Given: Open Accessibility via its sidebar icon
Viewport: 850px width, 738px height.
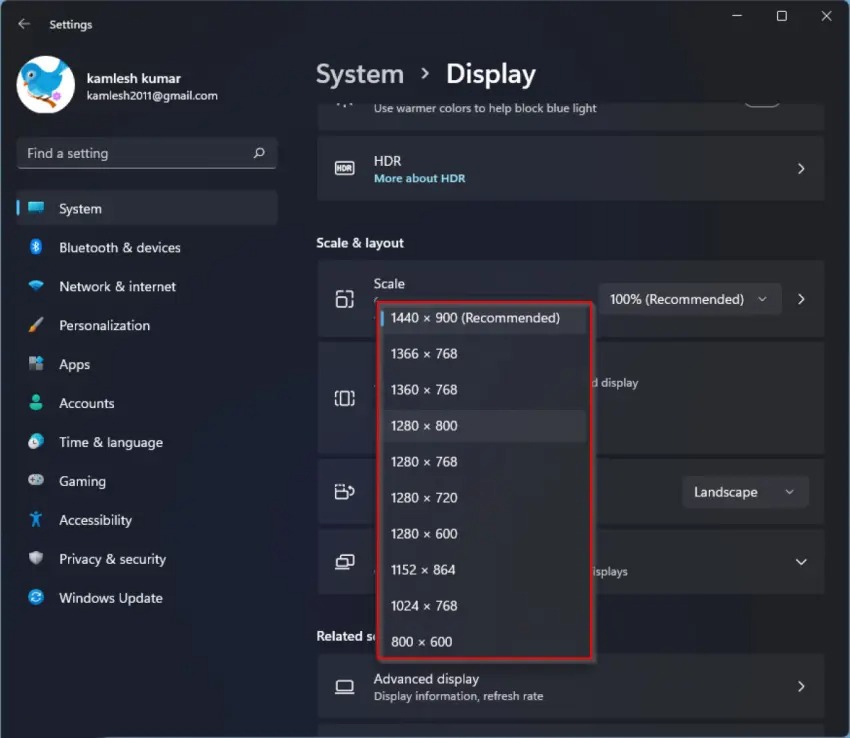Looking at the screenshot, I should 36,520.
